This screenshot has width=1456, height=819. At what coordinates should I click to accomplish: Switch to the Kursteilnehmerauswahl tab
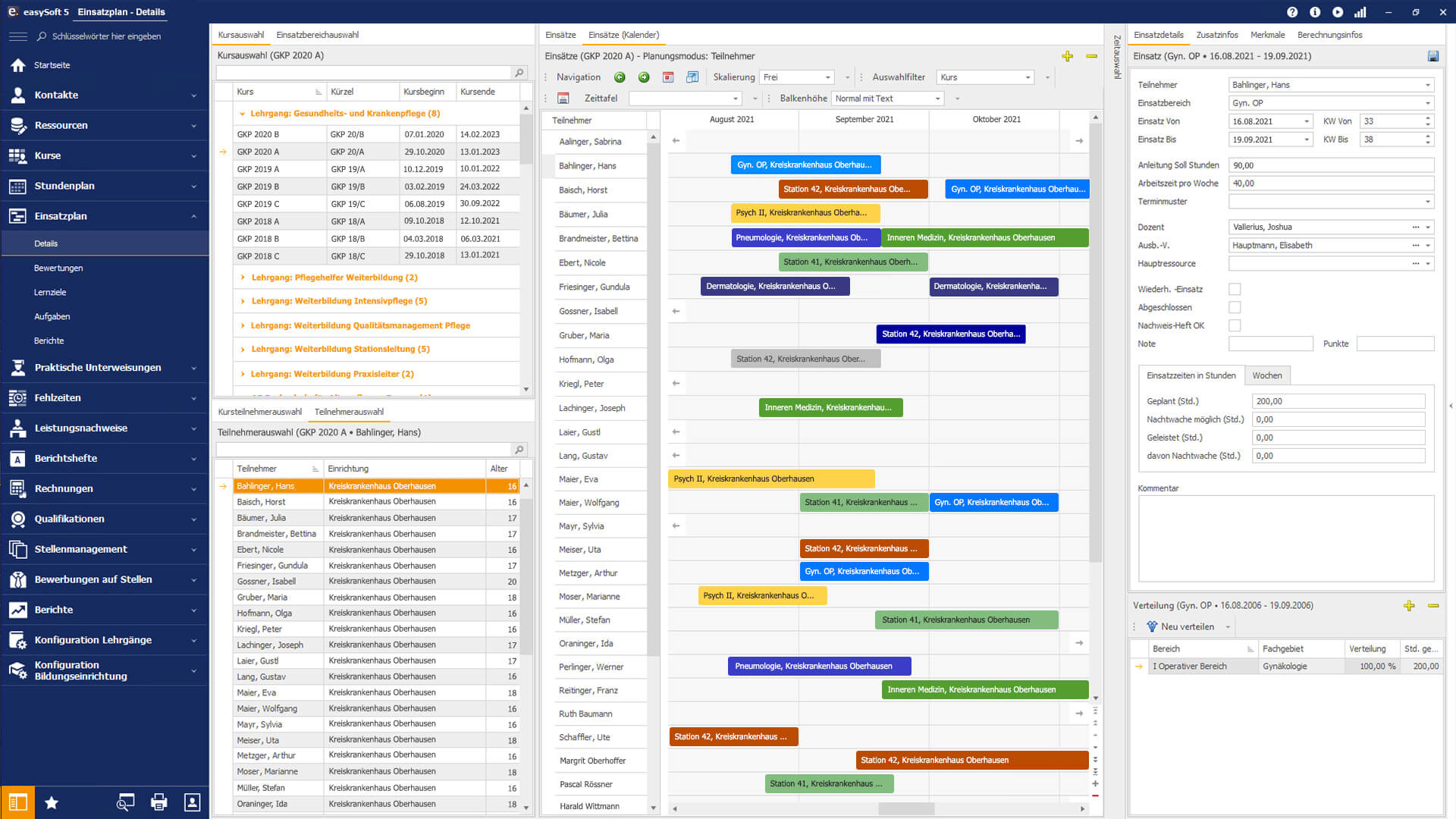pos(260,412)
